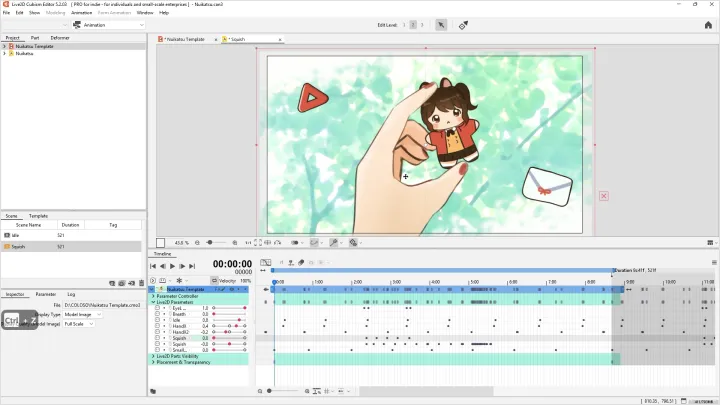This screenshot has width=720, height=405.
Task: Jump to the last frame
Action: coord(192,266)
